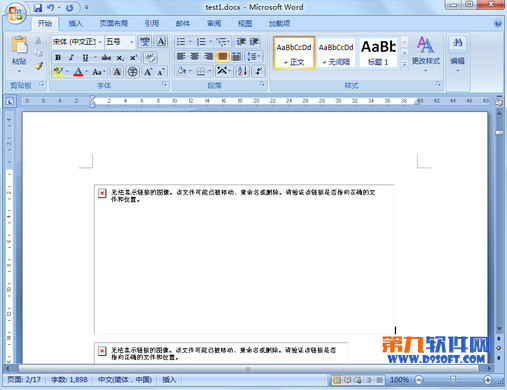Switch to the 插入 tab
This screenshot has height=390, width=507.
point(75,23)
